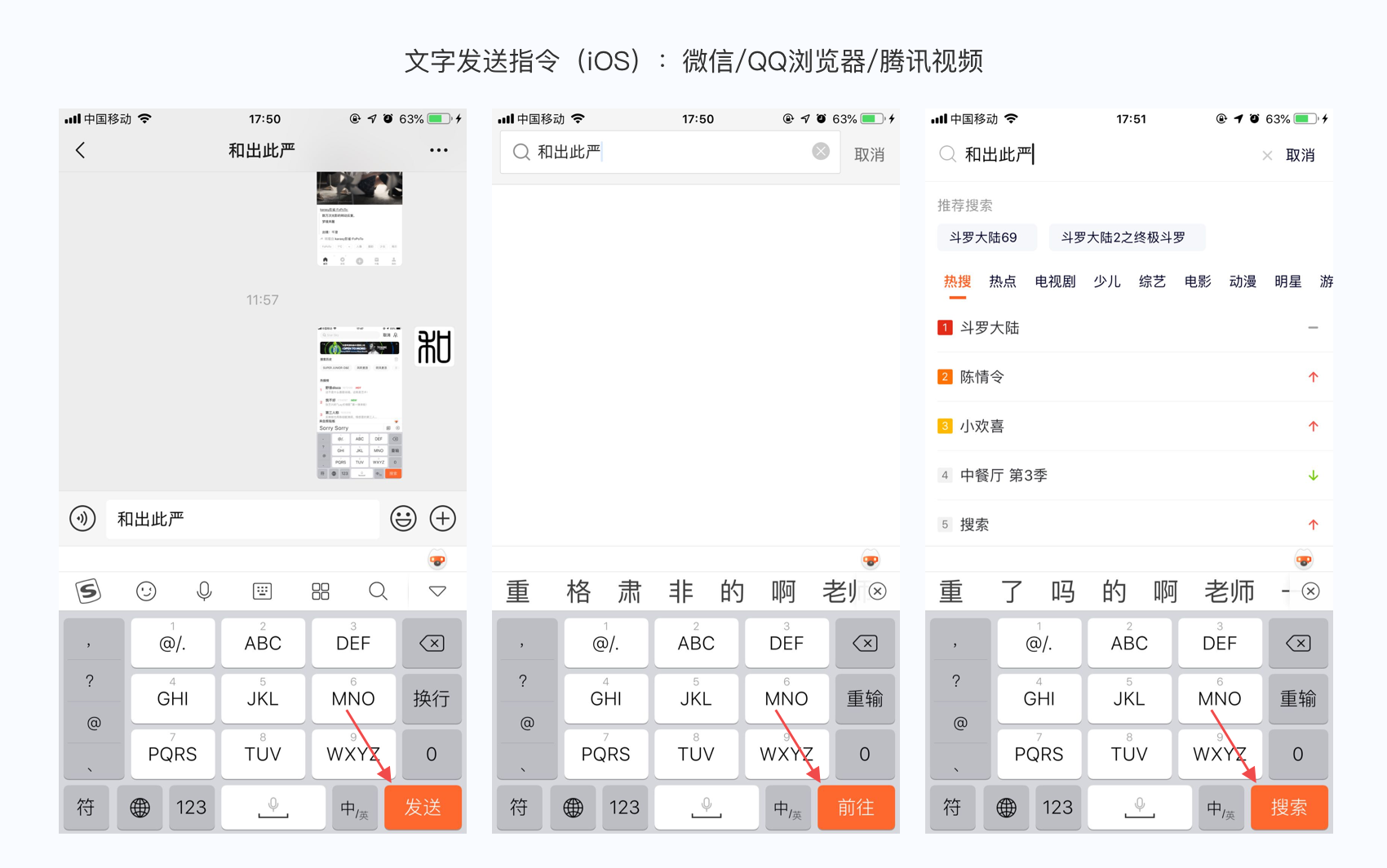Tap the microphone icon in Sogou keyboard toolbar
This screenshot has width=1387, height=868.
click(204, 591)
